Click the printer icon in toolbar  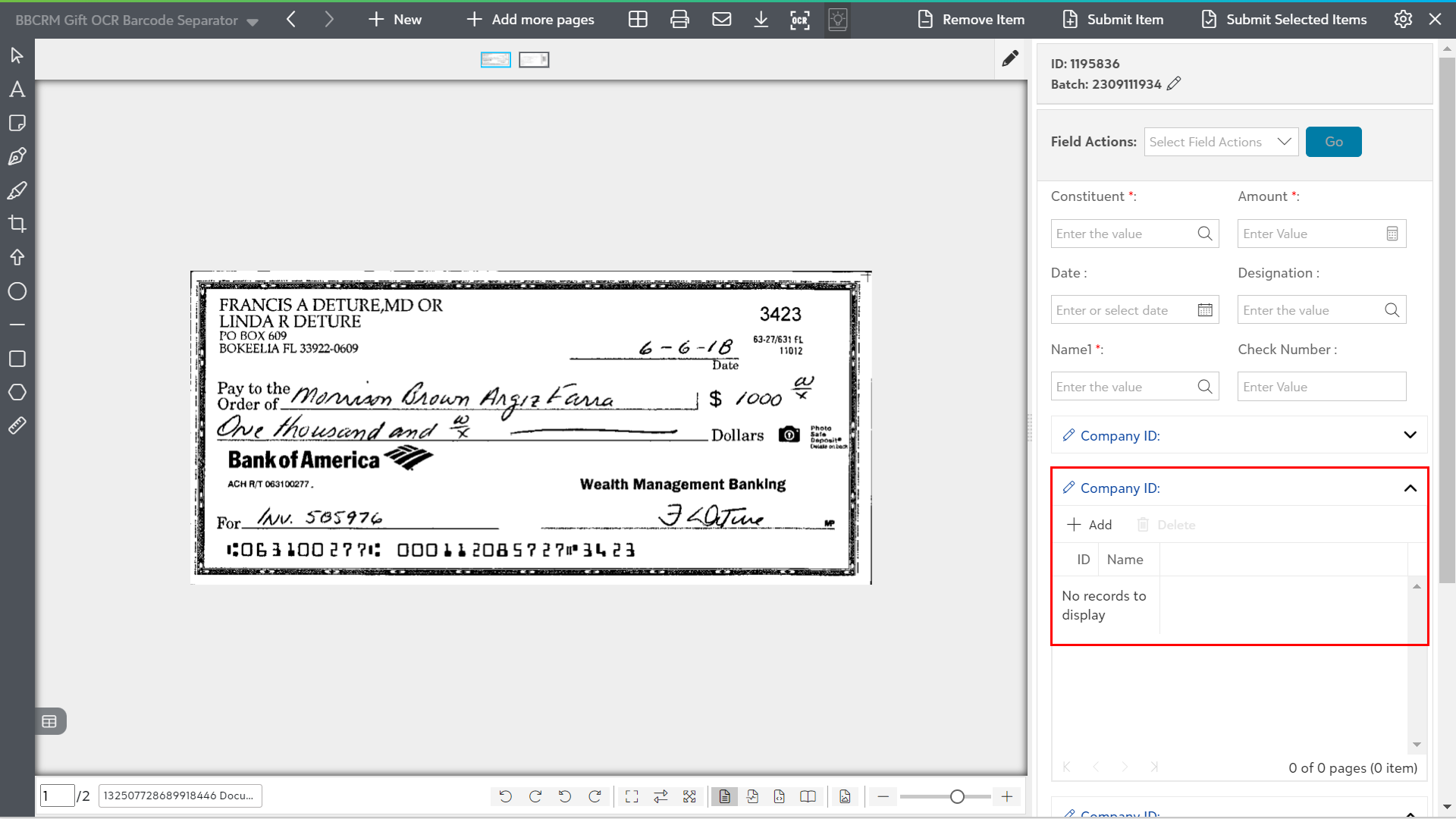679,20
